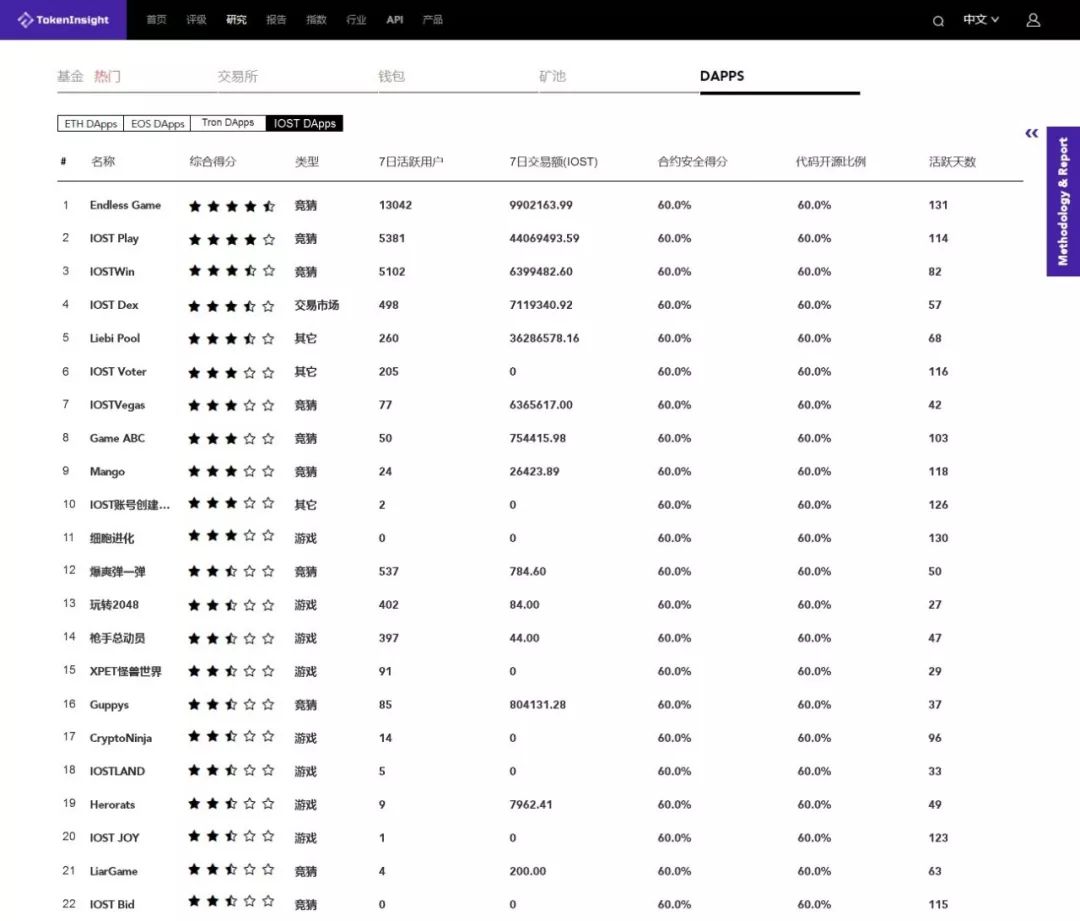Click the star rating for Guppys
Image resolution: width=1080 pixels, height=921 pixels.
232,704
